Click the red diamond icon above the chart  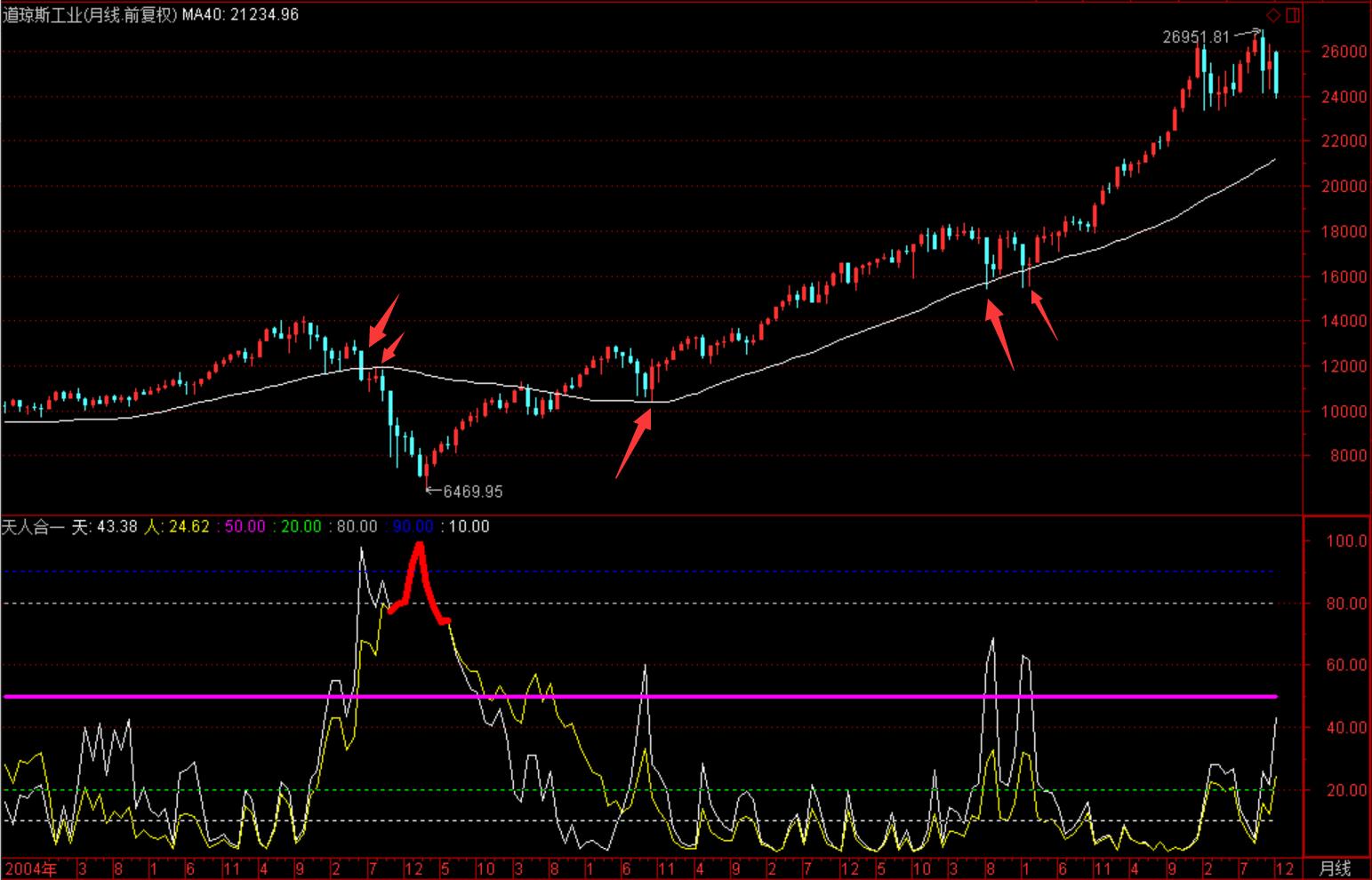pyautogui.click(x=1273, y=15)
